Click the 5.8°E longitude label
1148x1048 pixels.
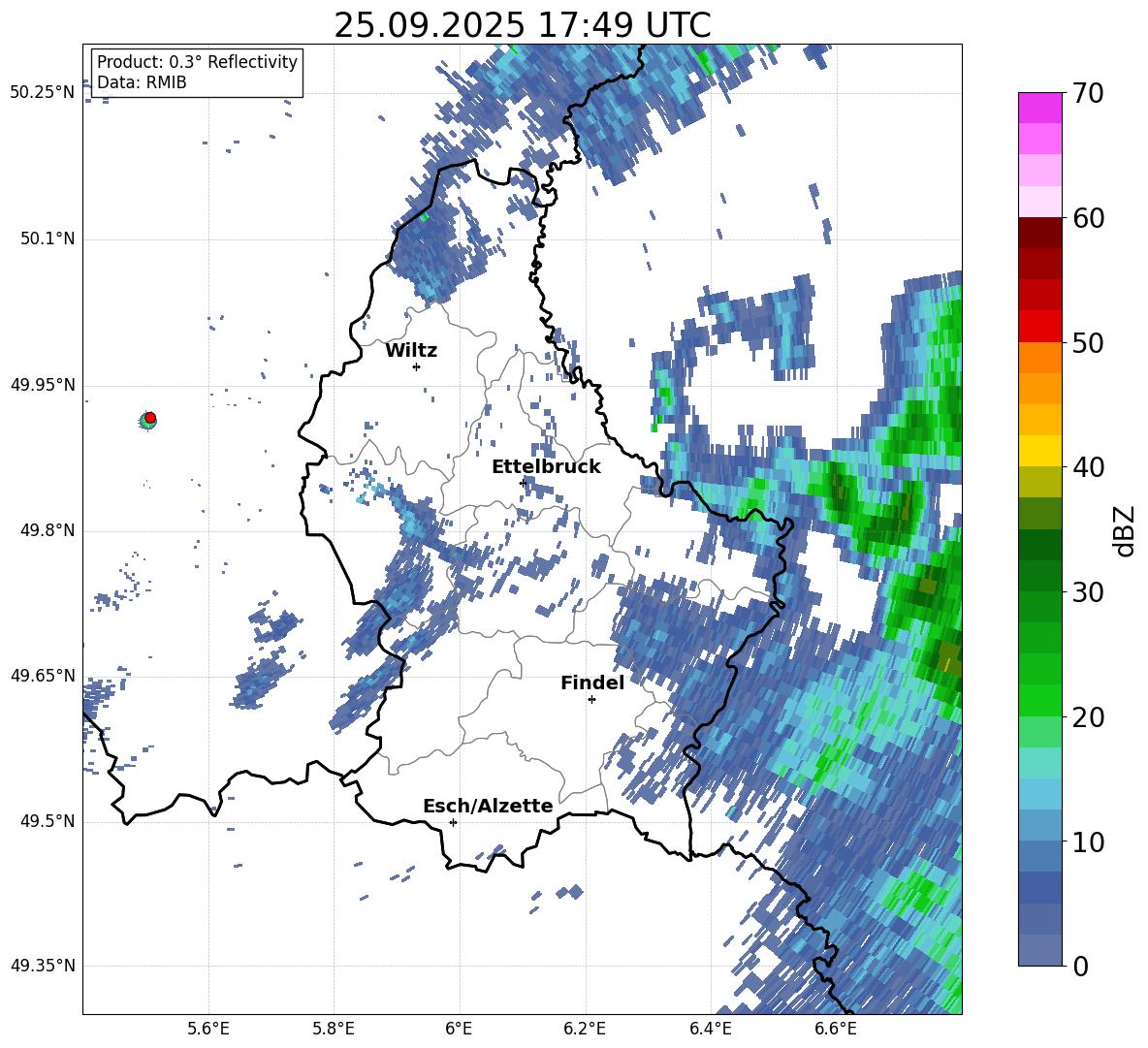coord(334,1029)
